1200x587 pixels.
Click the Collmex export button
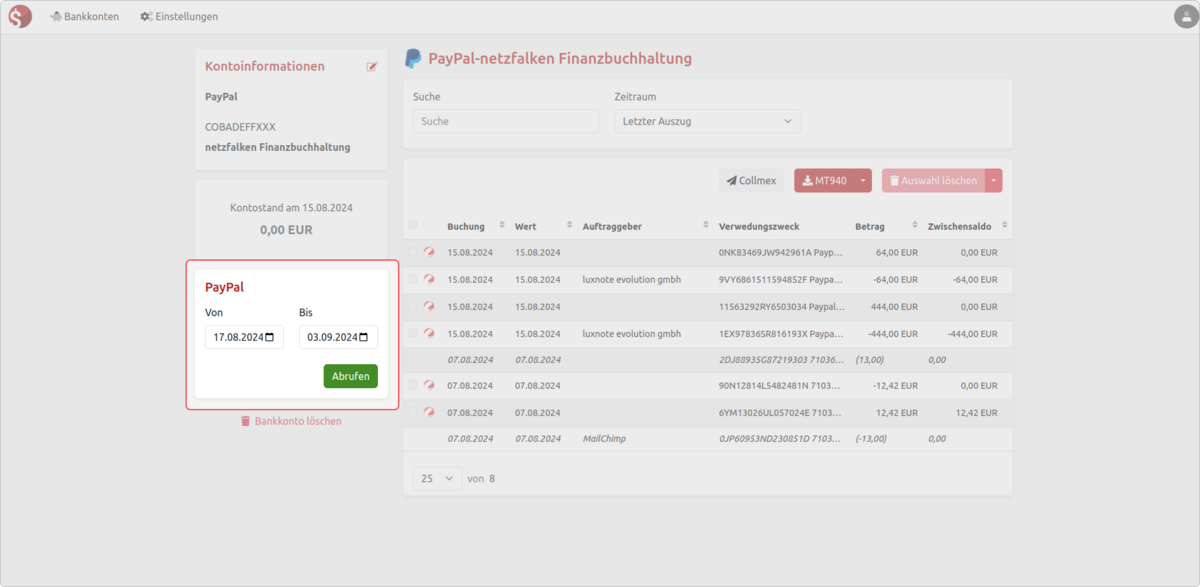752,180
